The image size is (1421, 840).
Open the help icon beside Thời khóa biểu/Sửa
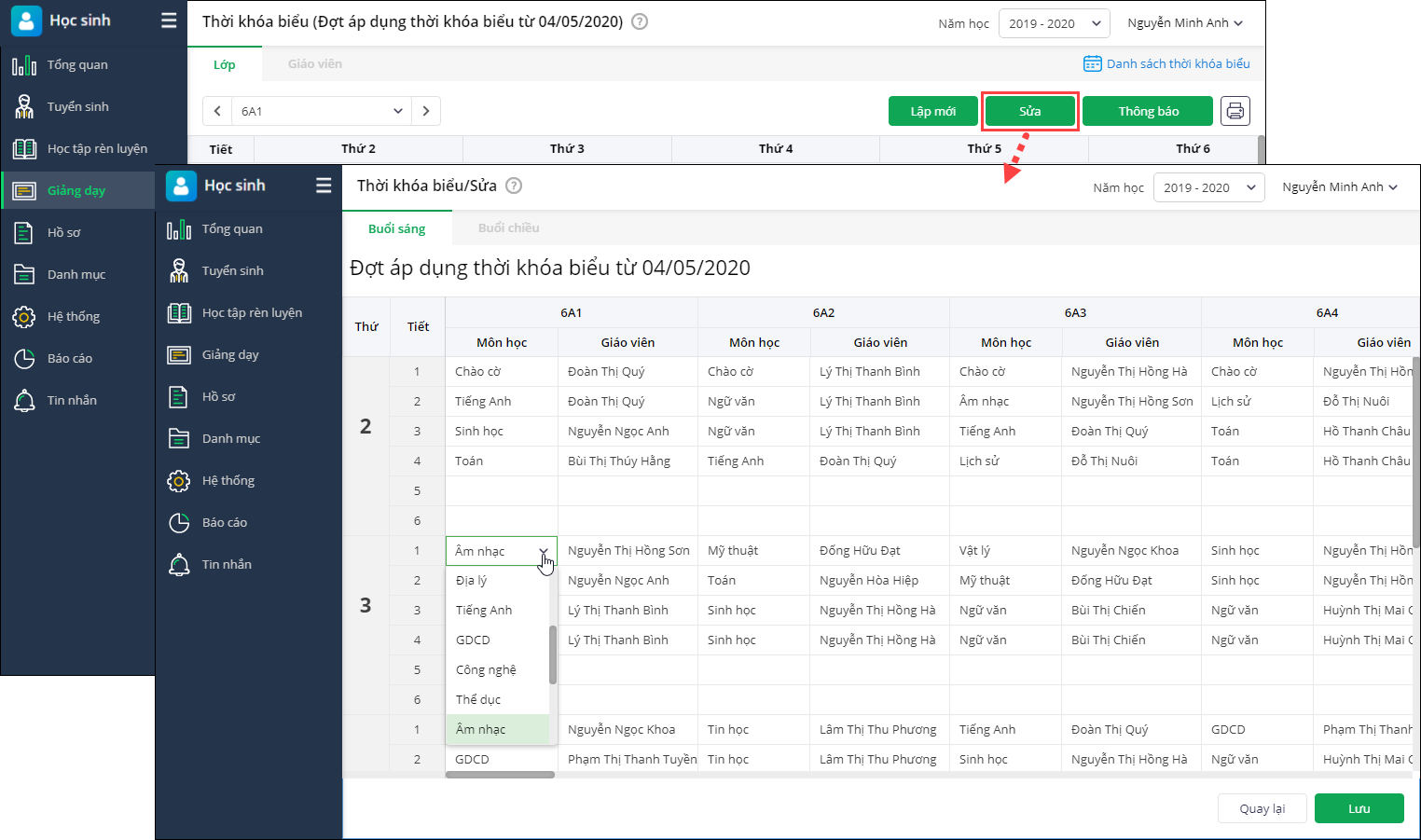pyautogui.click(x=514, y=186)
